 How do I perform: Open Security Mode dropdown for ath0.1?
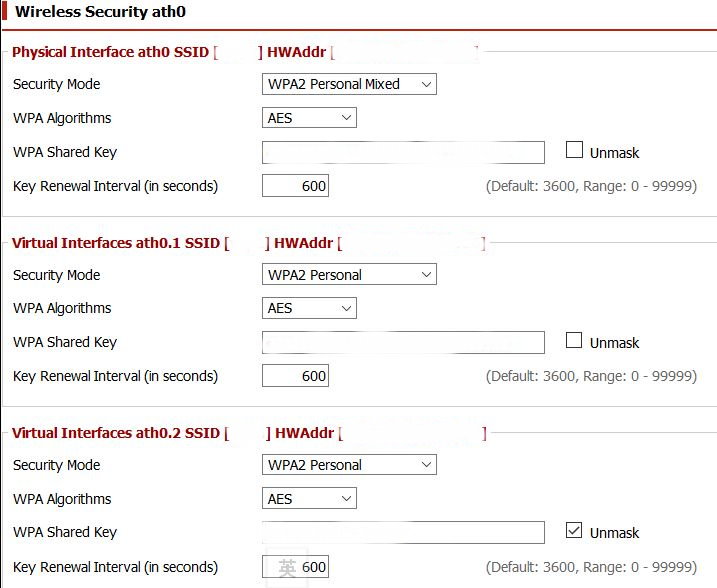pyautogui.click(x=349, y=274)
